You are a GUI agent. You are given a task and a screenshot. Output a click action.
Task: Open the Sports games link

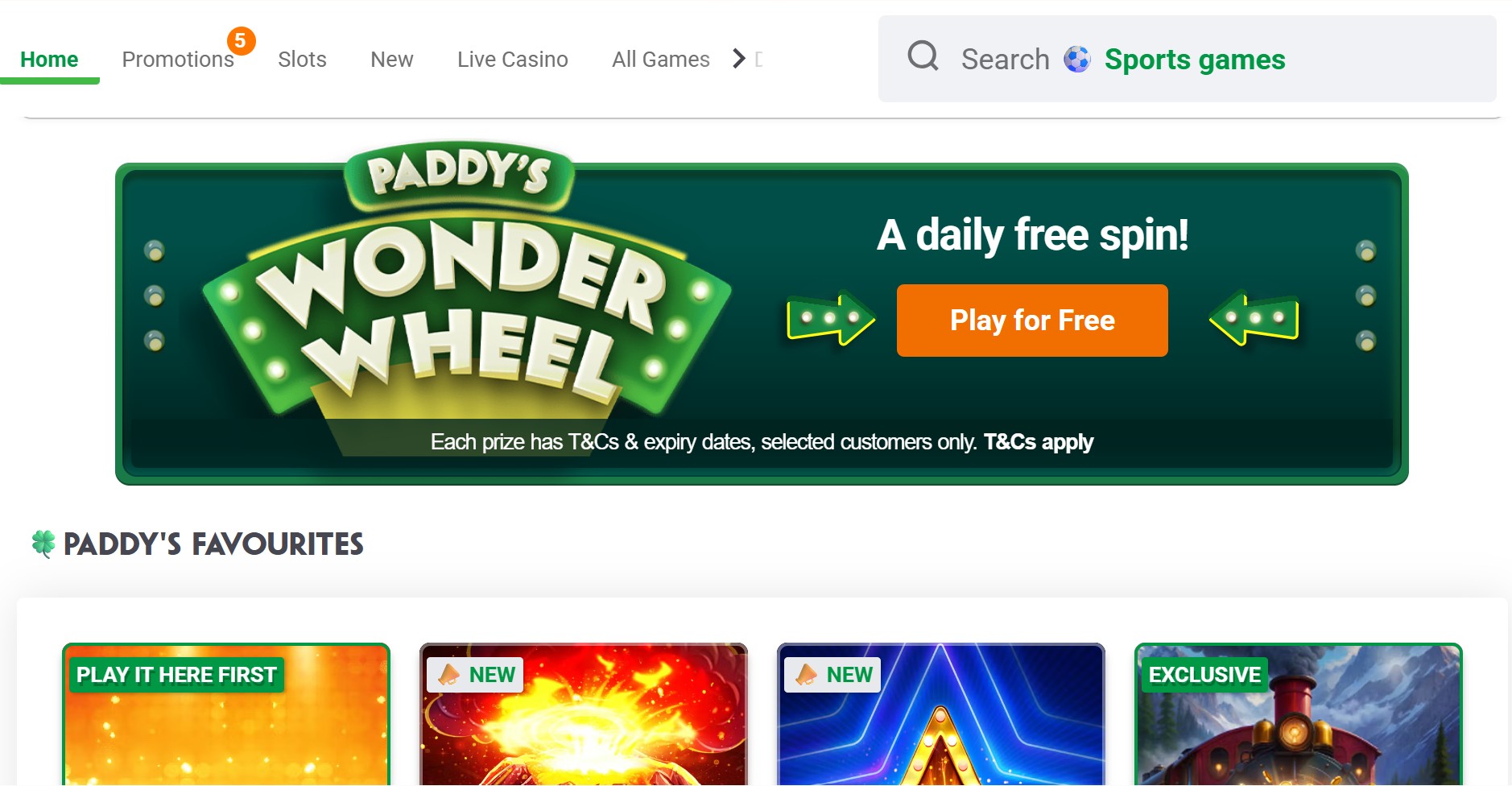point(1195,60)
